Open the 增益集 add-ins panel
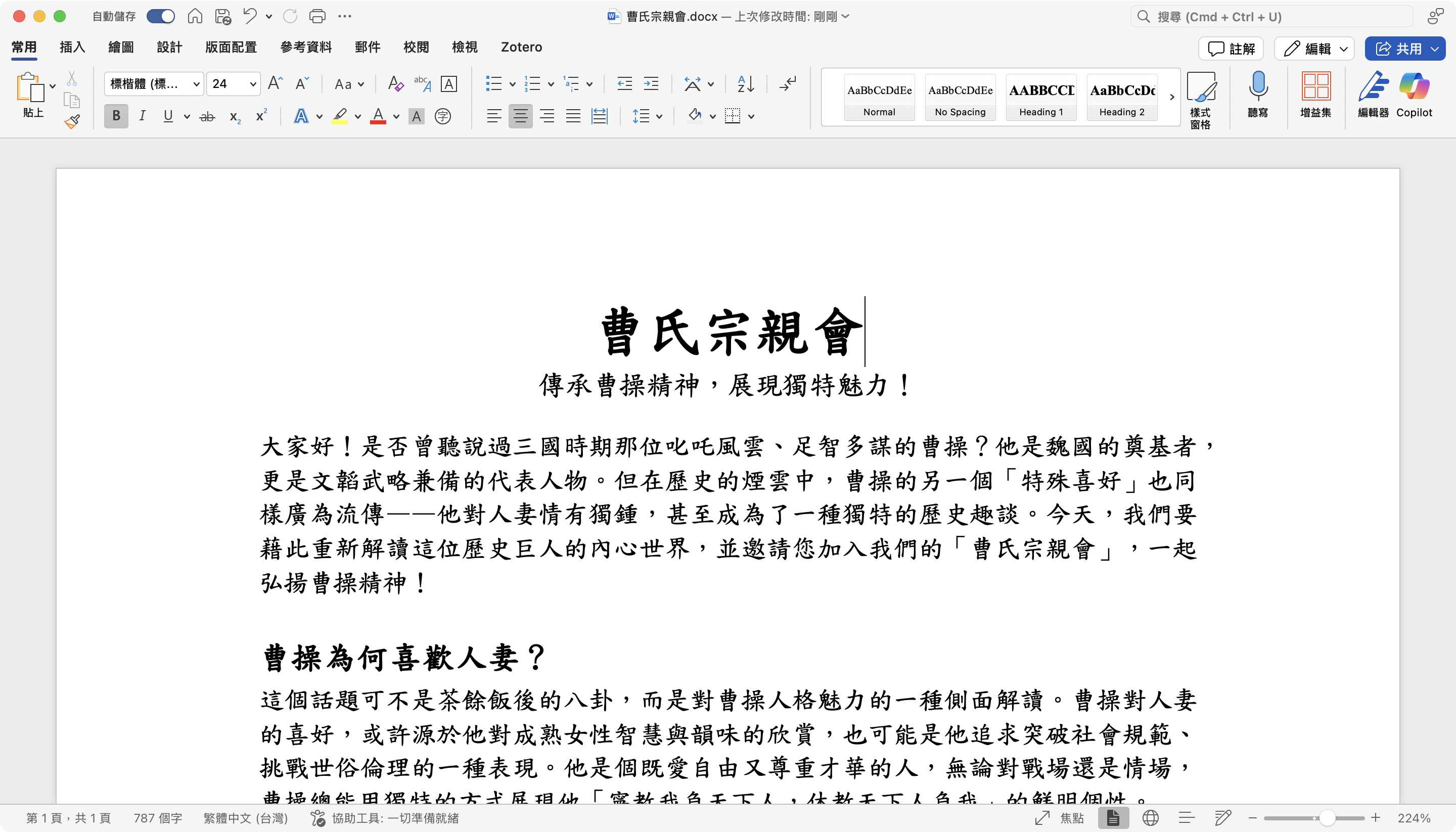Viewport: 1456px width, 832px height. coord(1316,95)
